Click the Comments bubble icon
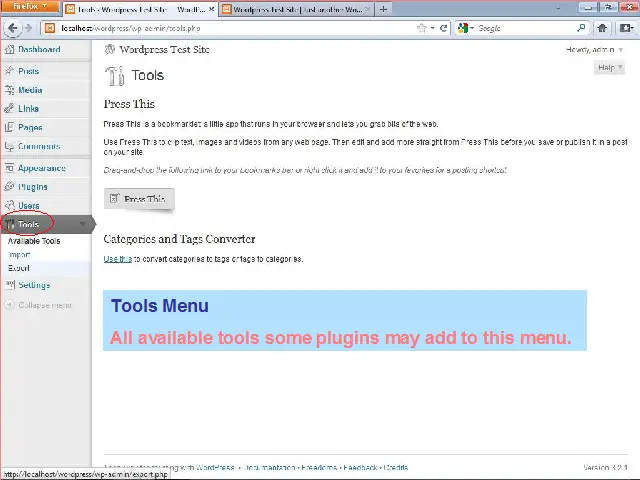The image size is (640, 480). [x=9, y=146]
